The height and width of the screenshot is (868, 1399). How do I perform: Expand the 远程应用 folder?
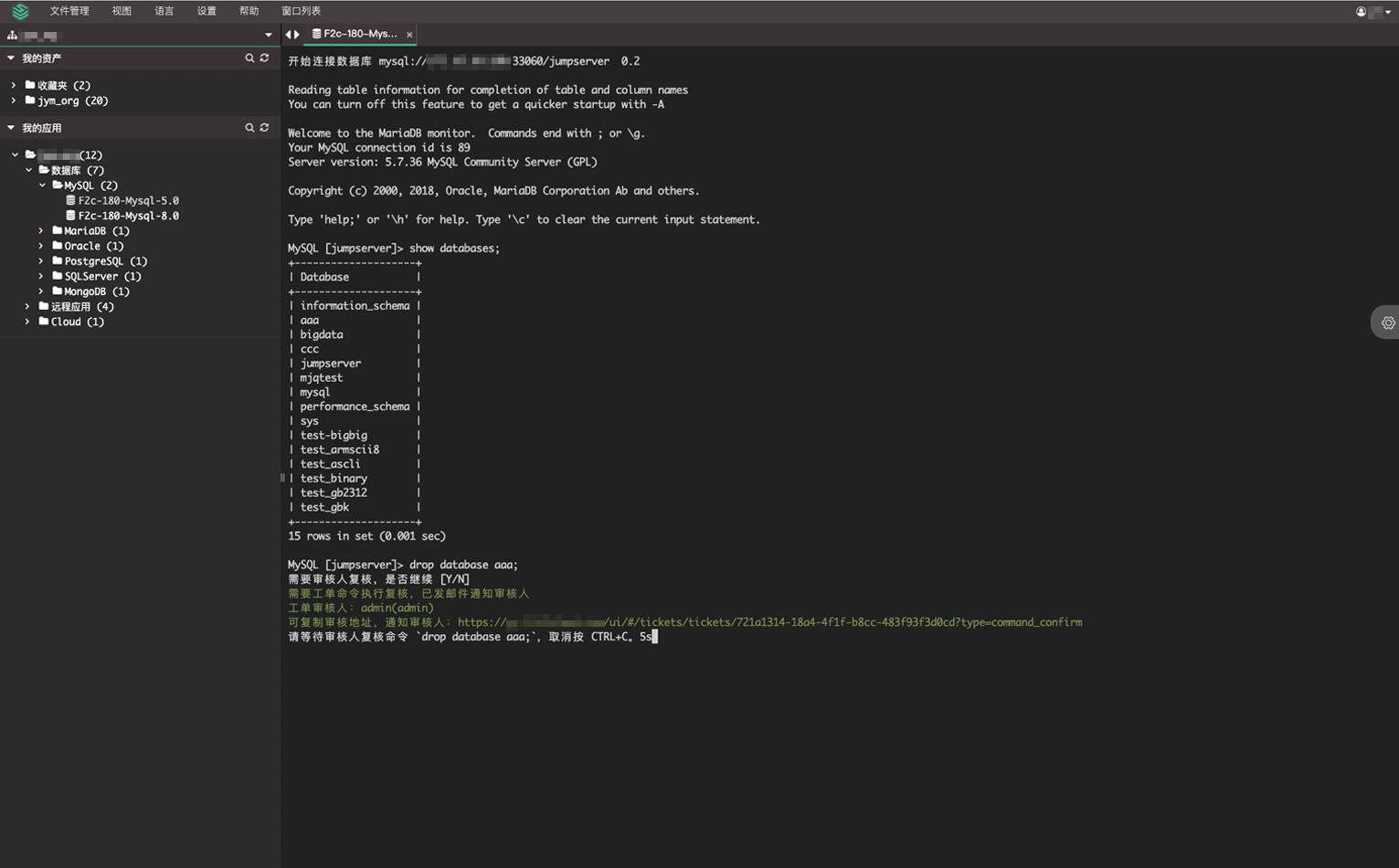pyautogui.click(x=26, y=307)
